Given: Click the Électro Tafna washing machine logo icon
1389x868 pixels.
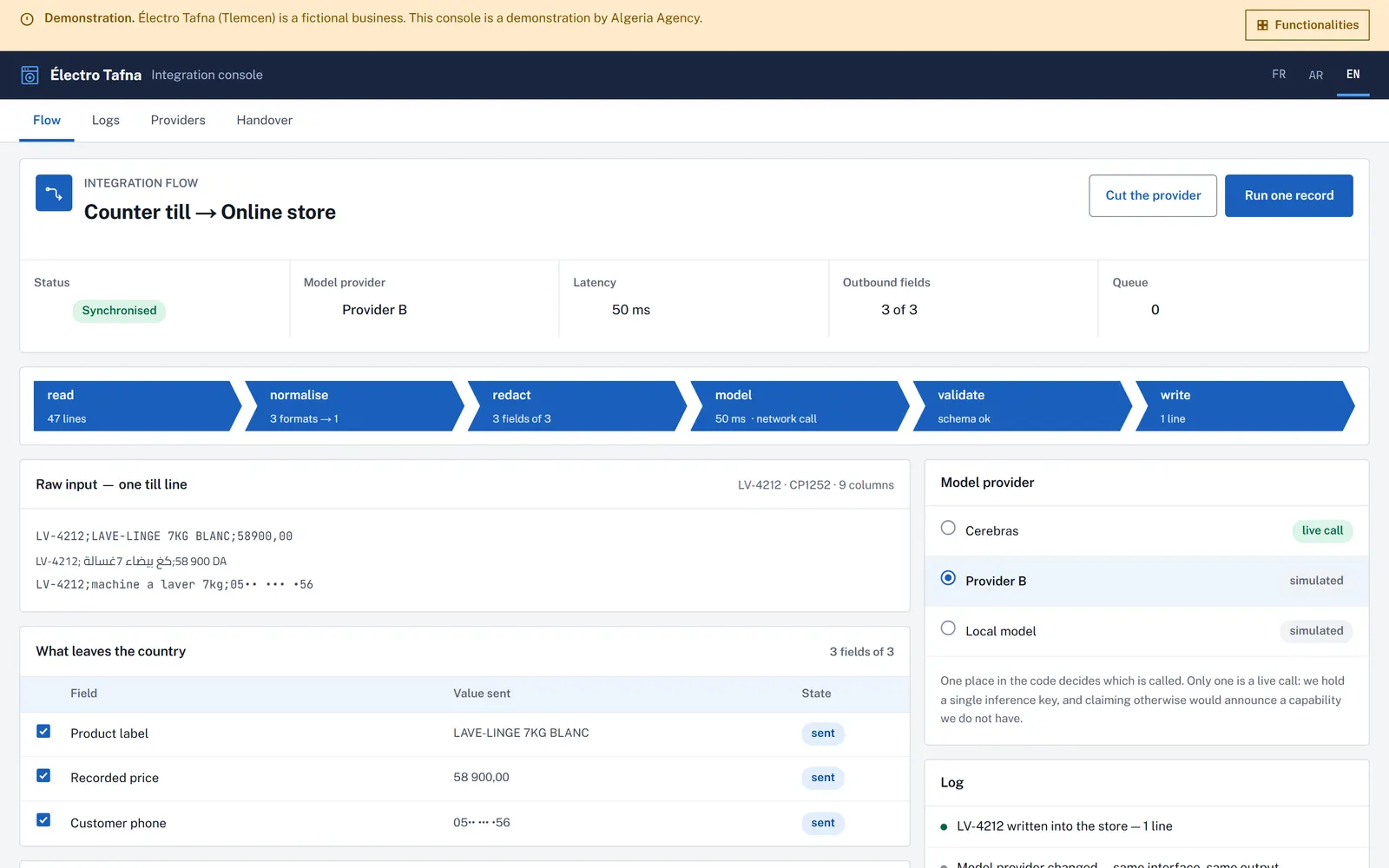Looking at the screenshot, I should [30, 76].
